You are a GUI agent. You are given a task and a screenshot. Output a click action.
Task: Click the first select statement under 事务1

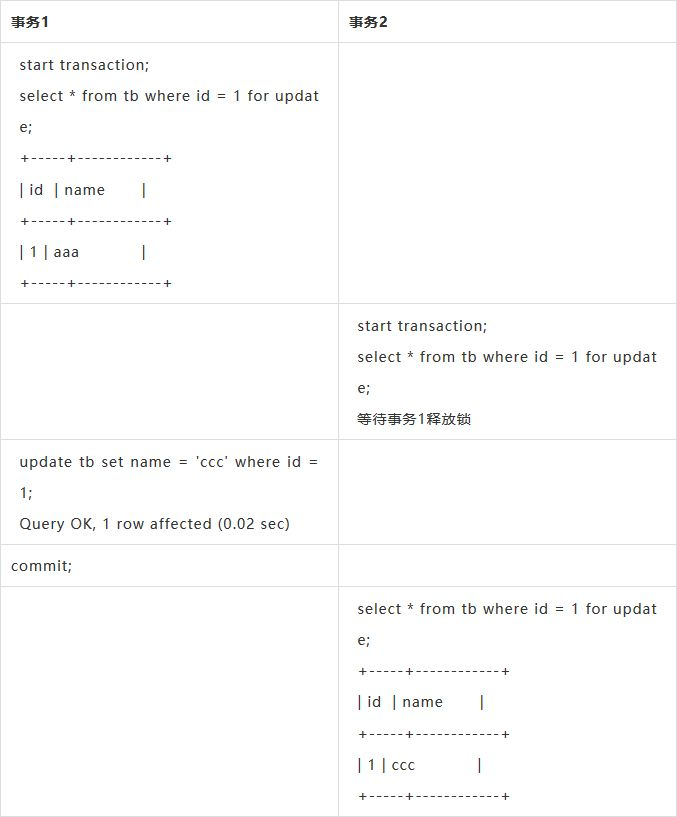(169, 97)
